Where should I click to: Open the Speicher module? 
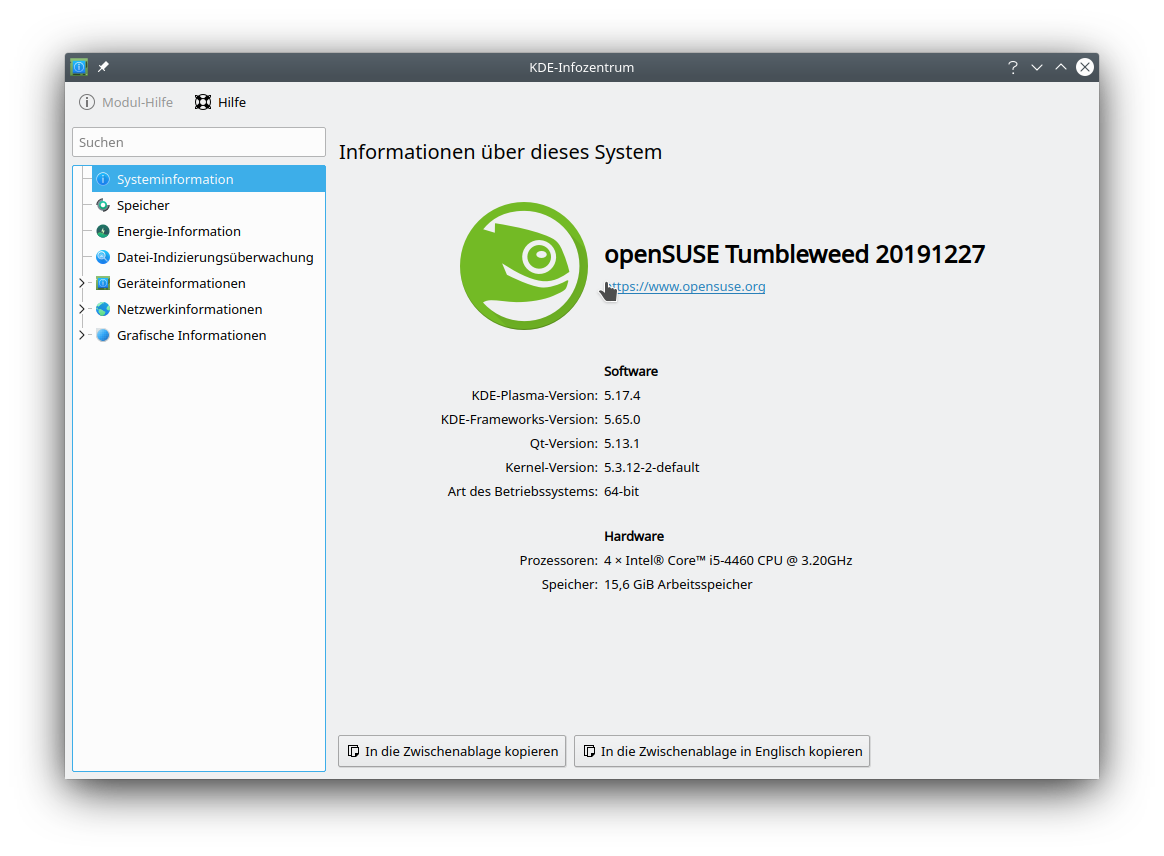143,205
